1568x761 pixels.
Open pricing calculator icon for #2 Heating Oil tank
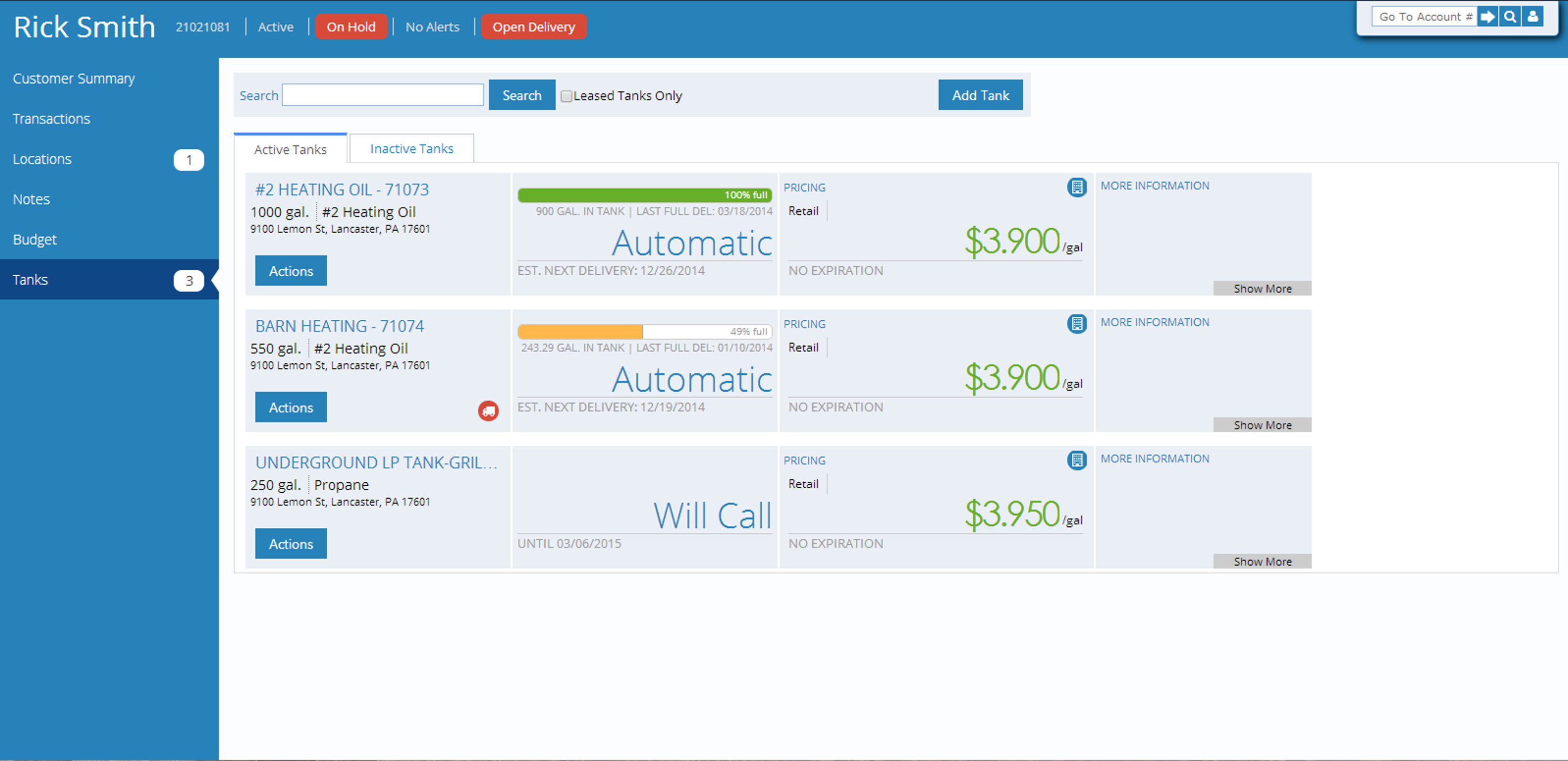tap(1076, 188)
